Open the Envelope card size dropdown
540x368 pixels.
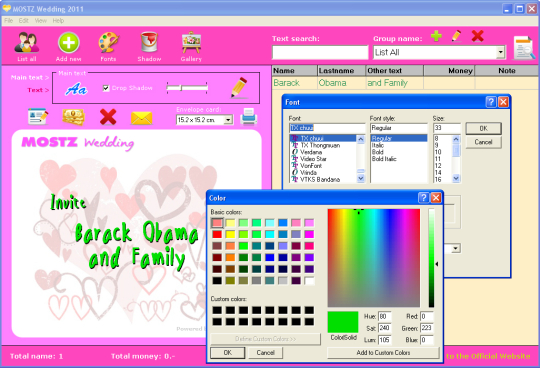click(228, 120)
